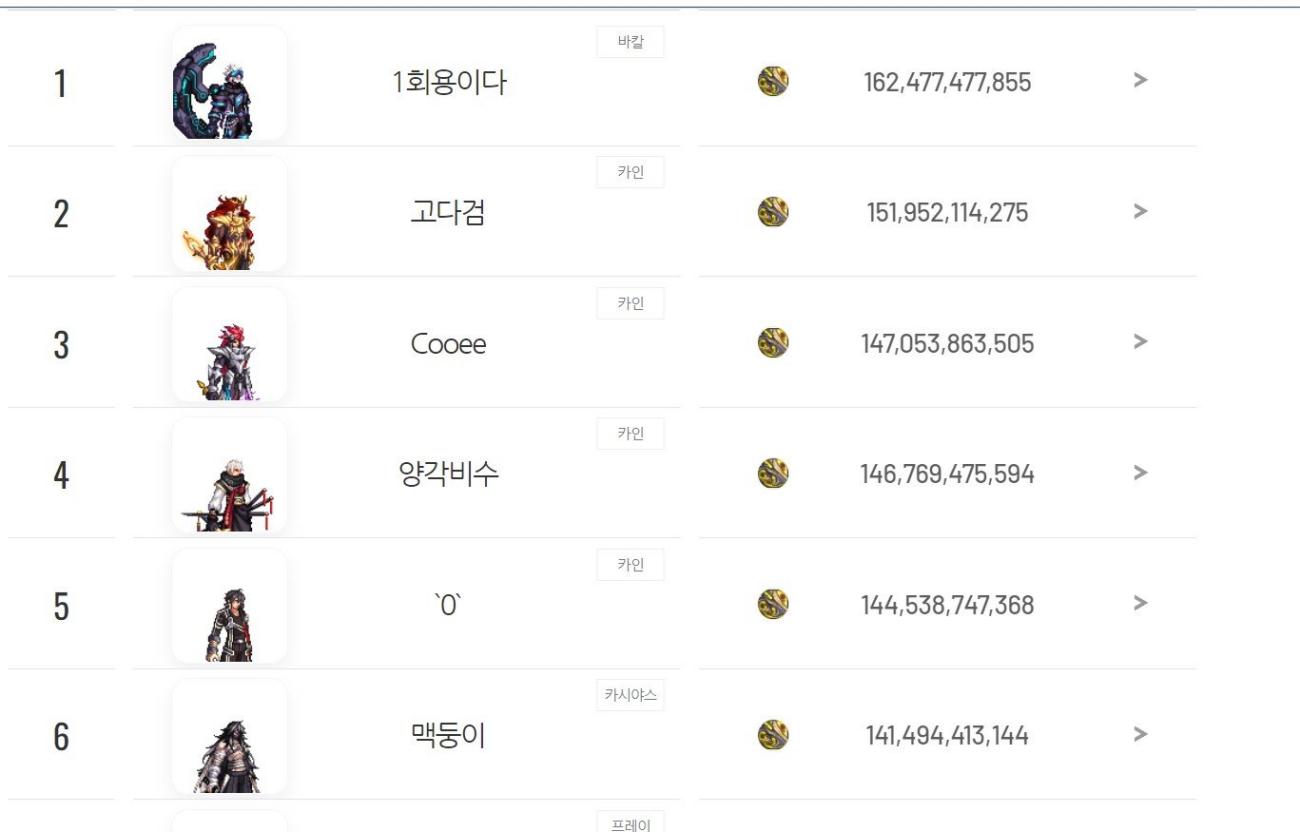Expand 고다검's row using the chevron
Image resolution: width=1300 pixels, height=832 pixels.
coord(1140,211)
